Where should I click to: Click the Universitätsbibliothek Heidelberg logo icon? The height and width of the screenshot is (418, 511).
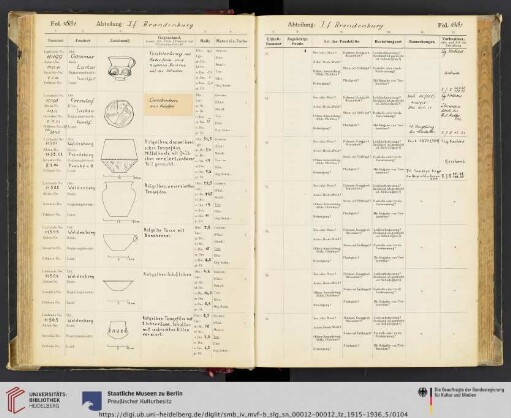[15, 400]
